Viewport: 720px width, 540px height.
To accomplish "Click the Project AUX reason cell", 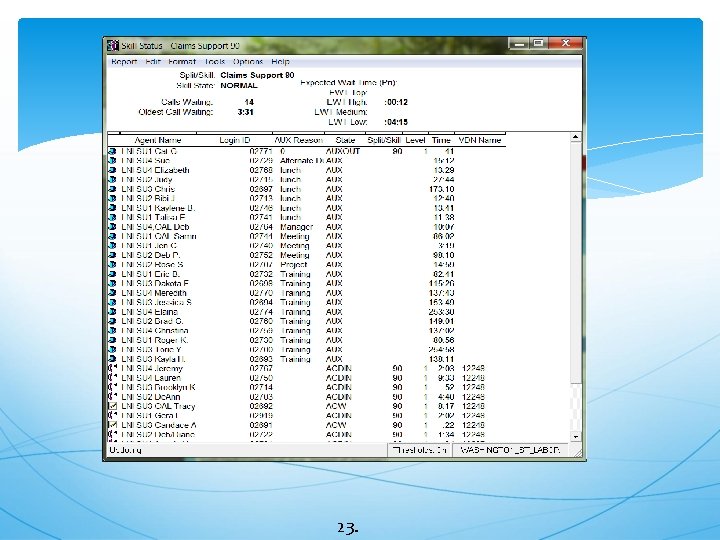I will pyautogui.click(x=293, y=264).
